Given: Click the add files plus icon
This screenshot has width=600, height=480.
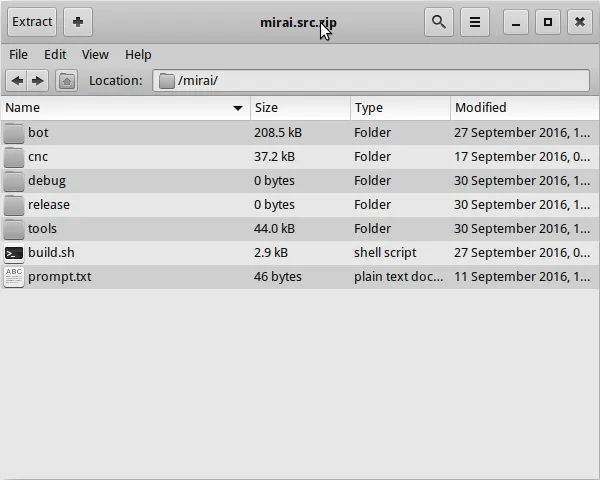Looking at the screenshot, I should click(78, 21).
